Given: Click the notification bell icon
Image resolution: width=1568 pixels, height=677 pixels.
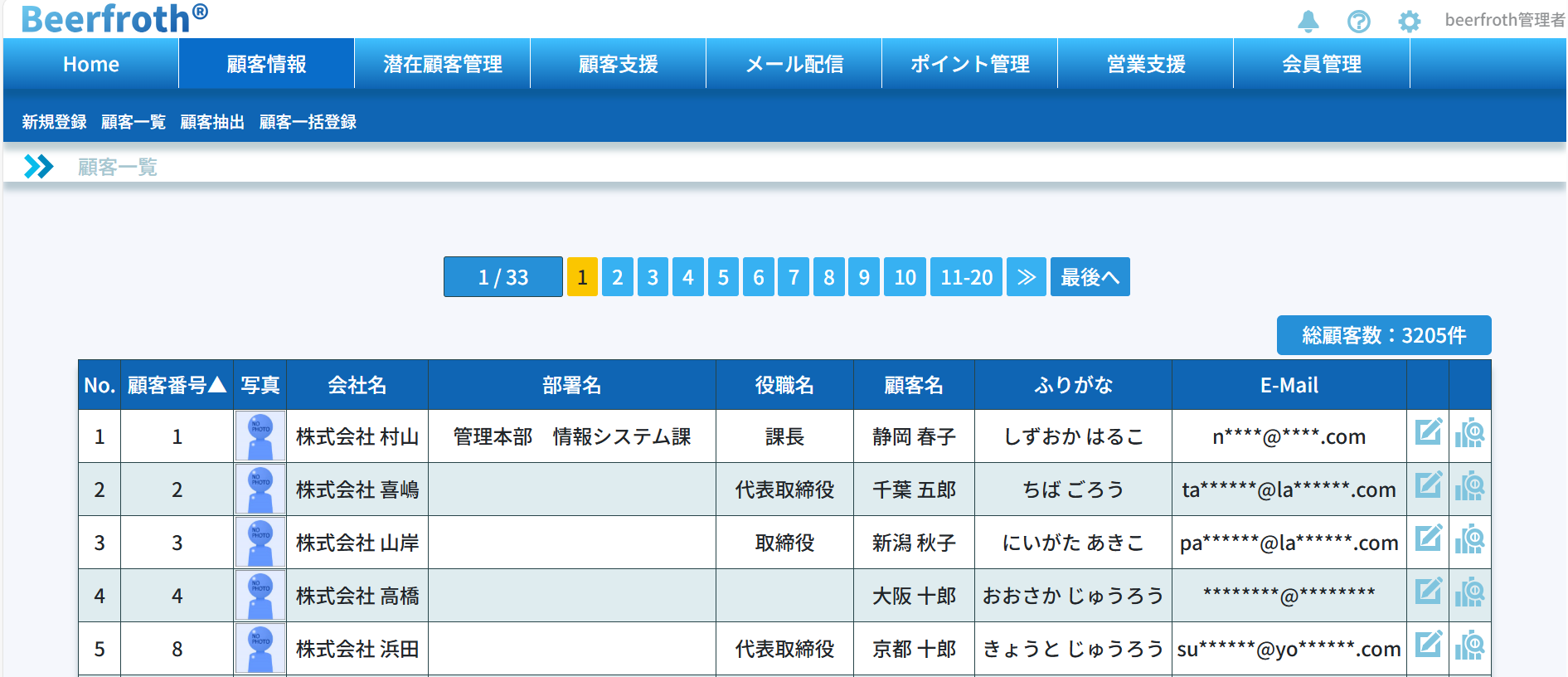Looking at the screenshot, I should [x=1308, y=21].
